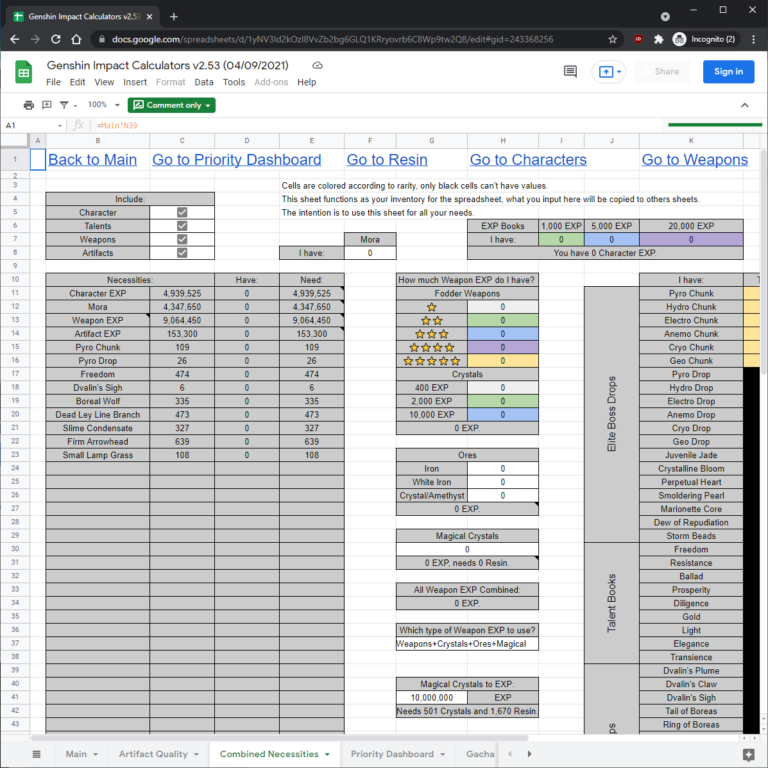This screenshot has height=768, width=768.
Task: Open the Data menu
Action: coord(204,82)
